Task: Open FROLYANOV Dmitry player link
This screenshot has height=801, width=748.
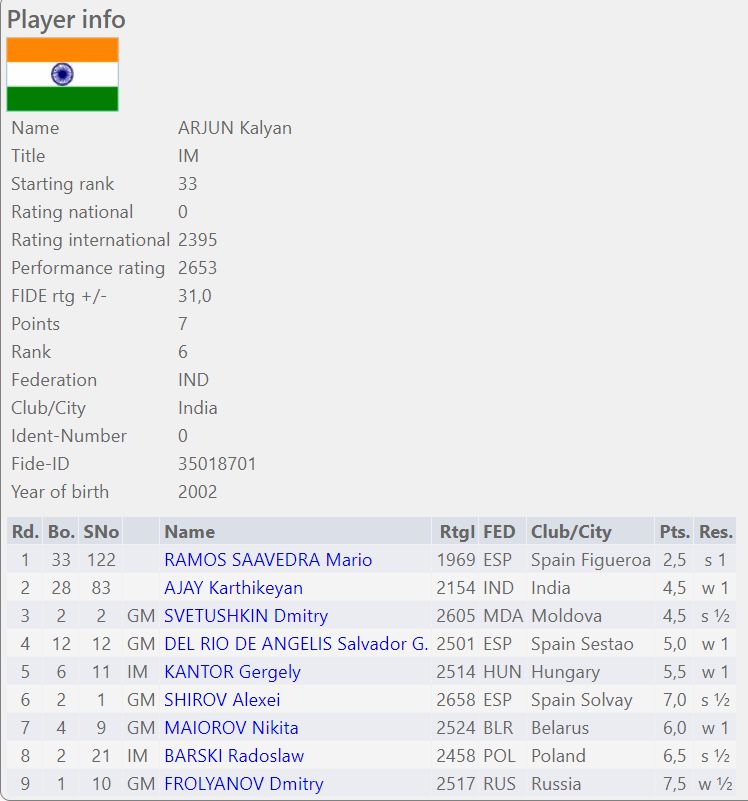Action: [244, 784]
